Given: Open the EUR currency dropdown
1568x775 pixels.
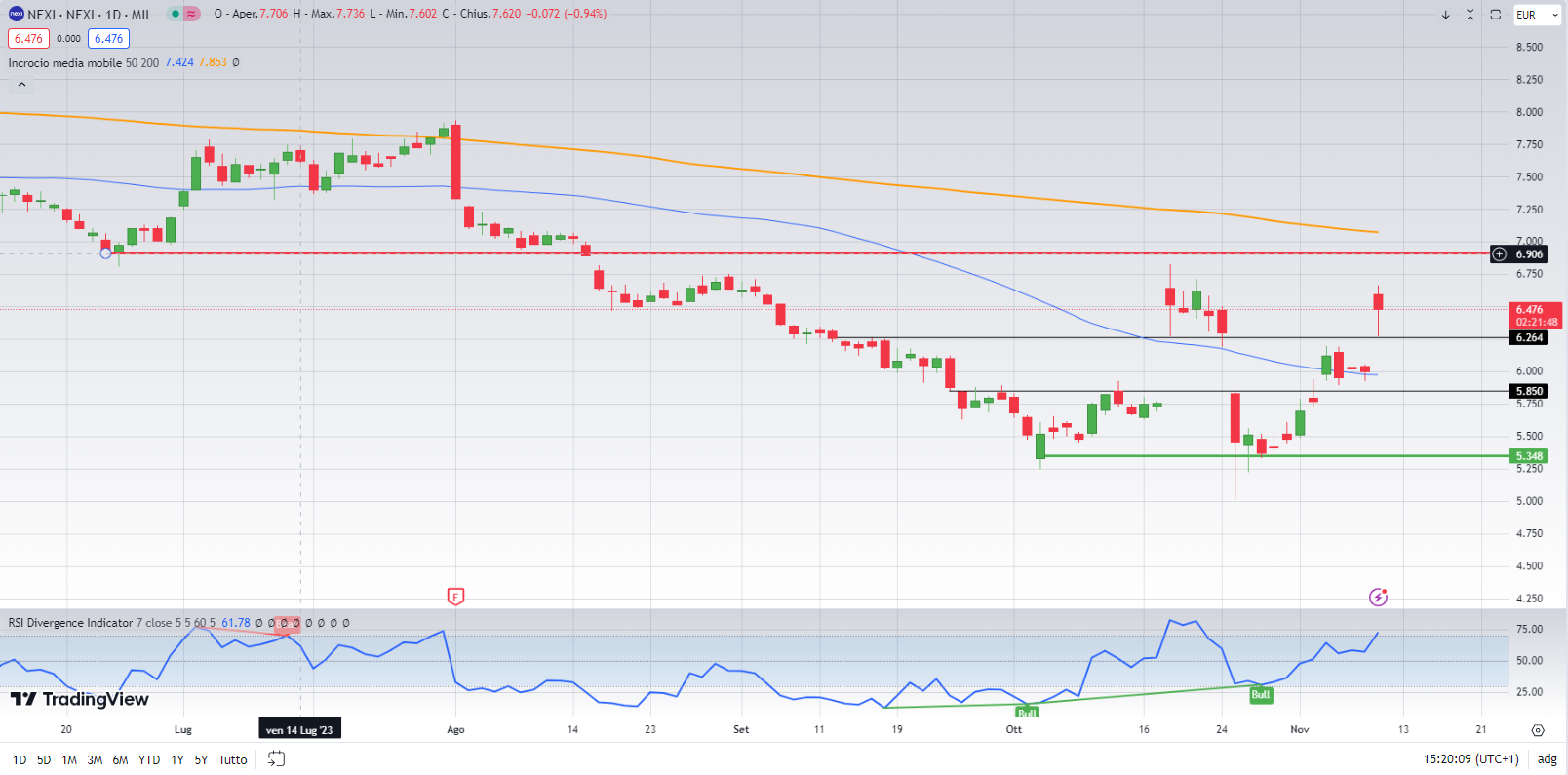Looking at the screenshot, I should tap(1538, 15).
